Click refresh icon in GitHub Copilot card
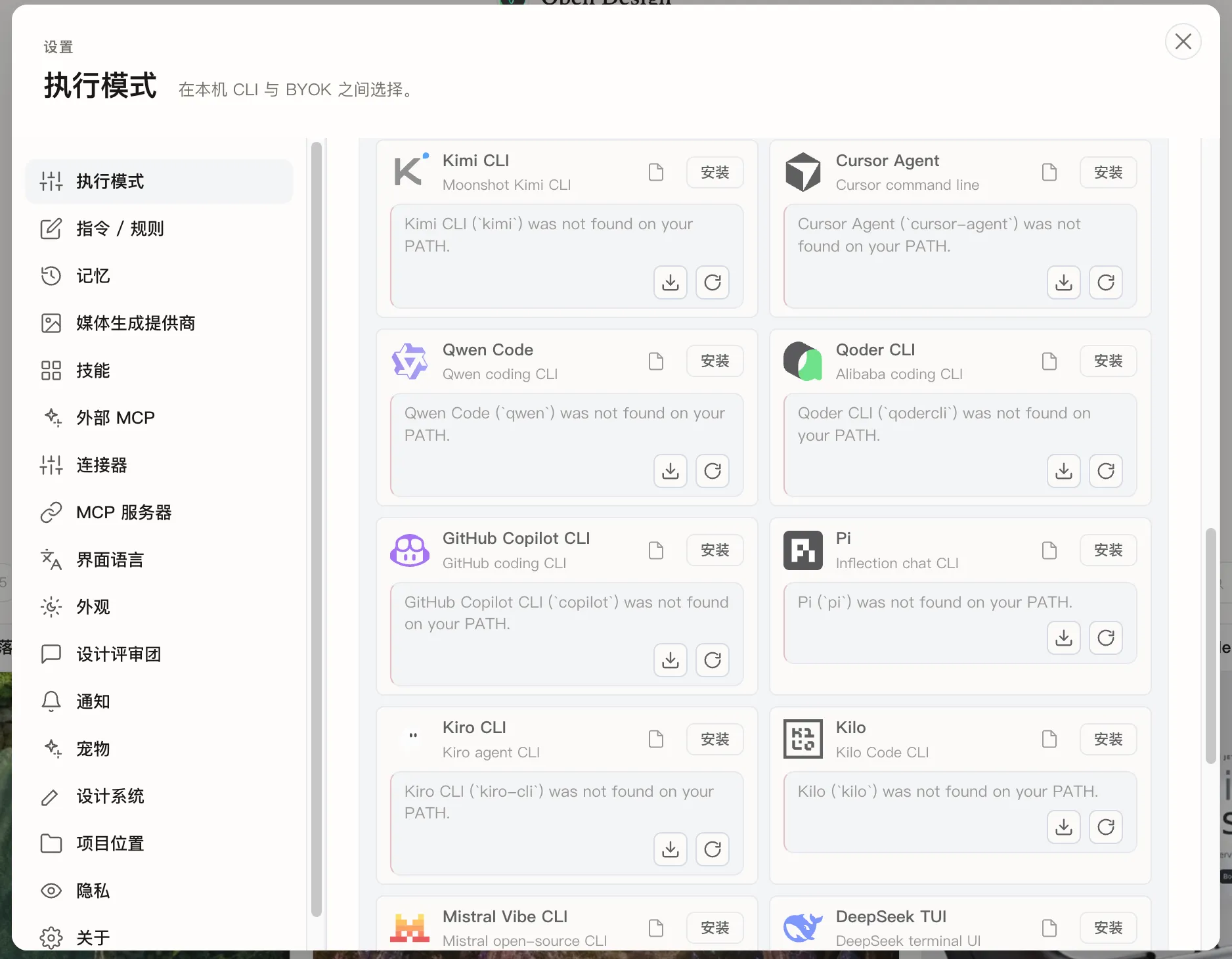Image resolution: width=1232 pixels, height=959 pixels. tap(713, 660)
